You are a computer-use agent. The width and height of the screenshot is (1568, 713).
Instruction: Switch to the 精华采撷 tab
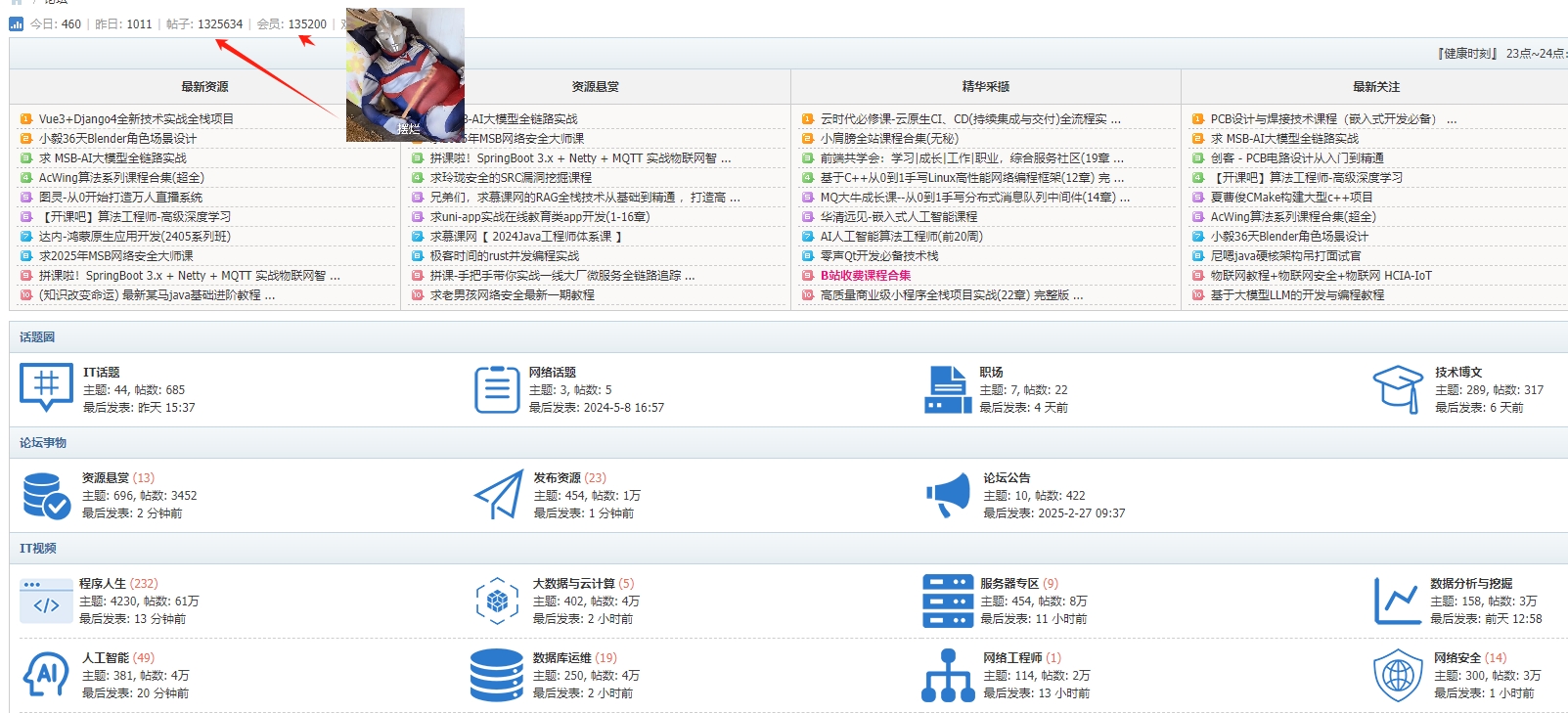coord(986,87)
